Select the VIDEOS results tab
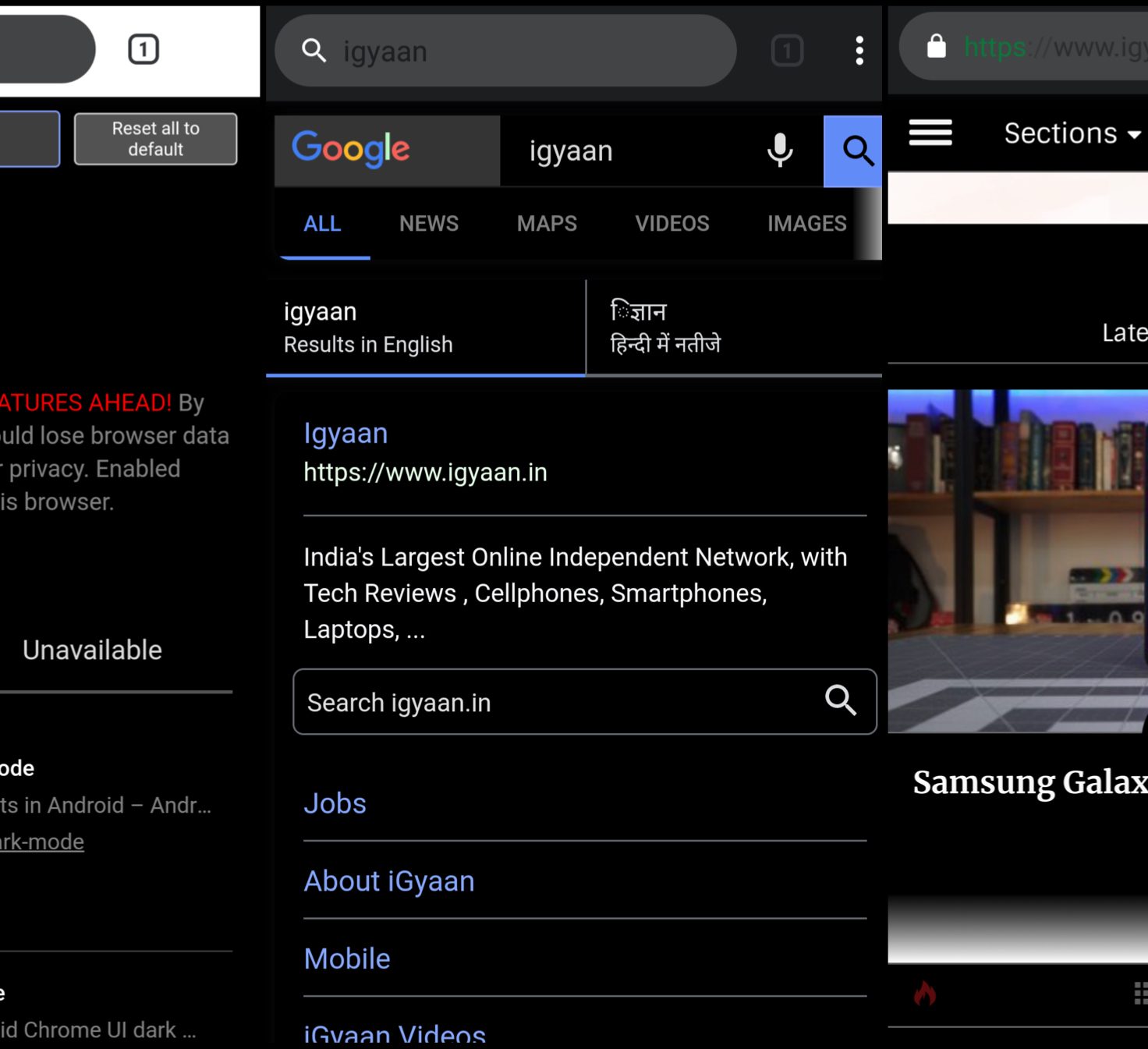1148x1049 pixels. (x=671, y=224)
